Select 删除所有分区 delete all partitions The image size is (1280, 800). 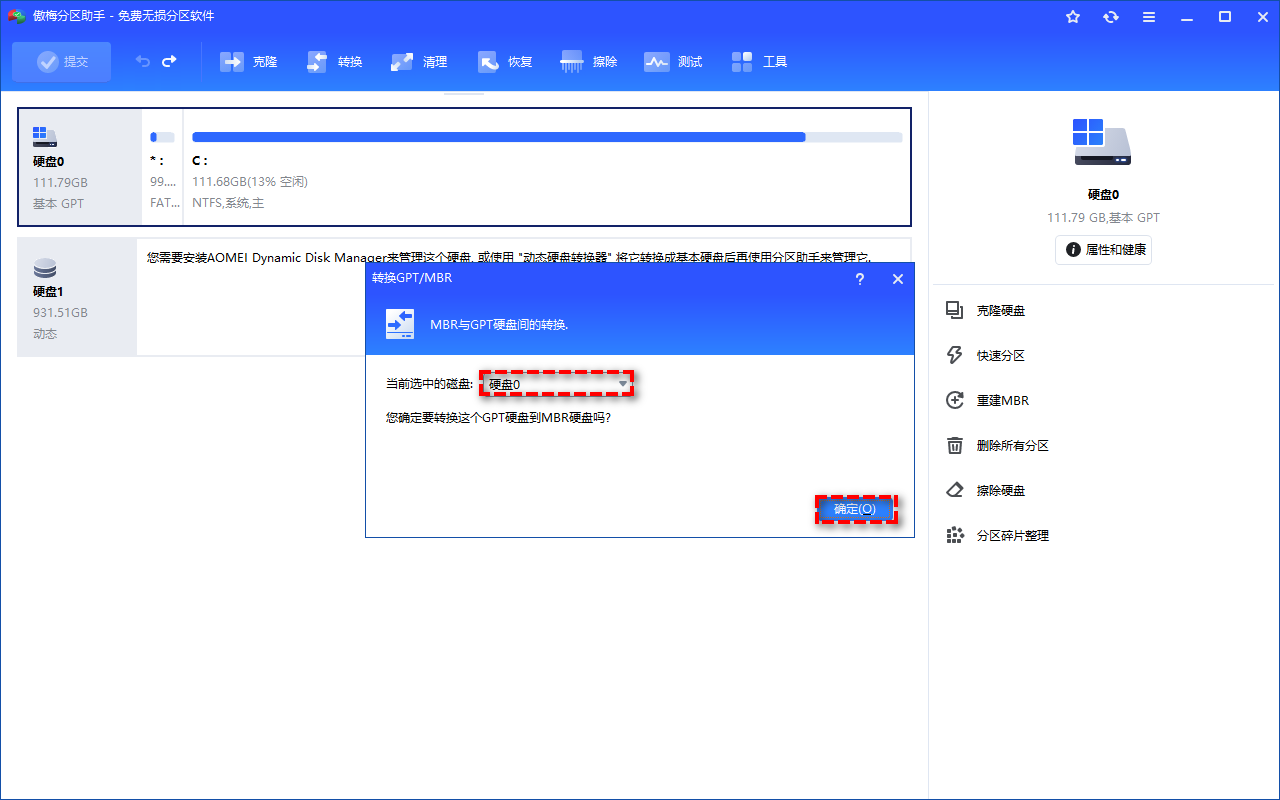coord(1012,446)
